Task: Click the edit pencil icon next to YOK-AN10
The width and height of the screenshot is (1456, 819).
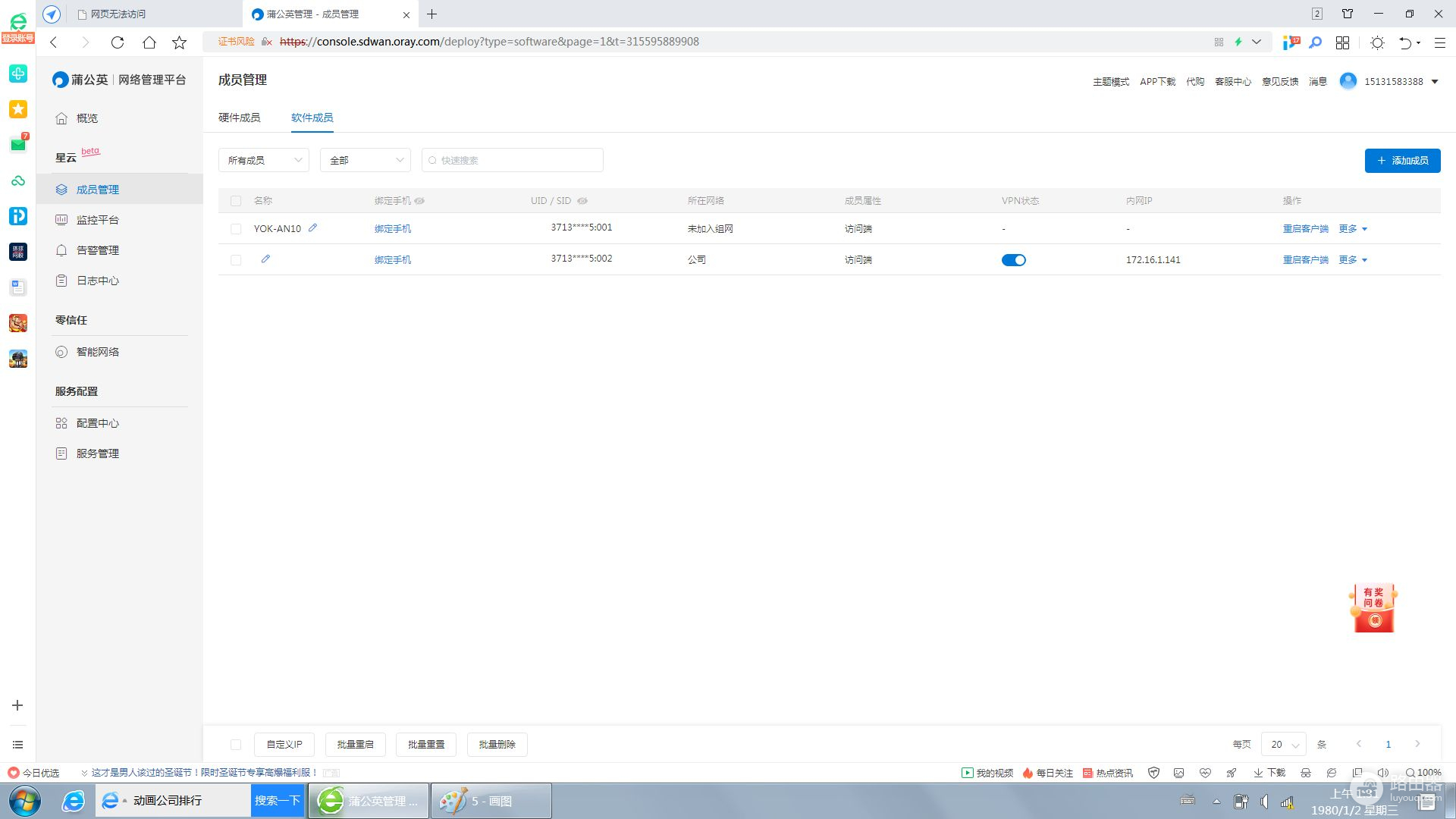Action: point(312,227)
